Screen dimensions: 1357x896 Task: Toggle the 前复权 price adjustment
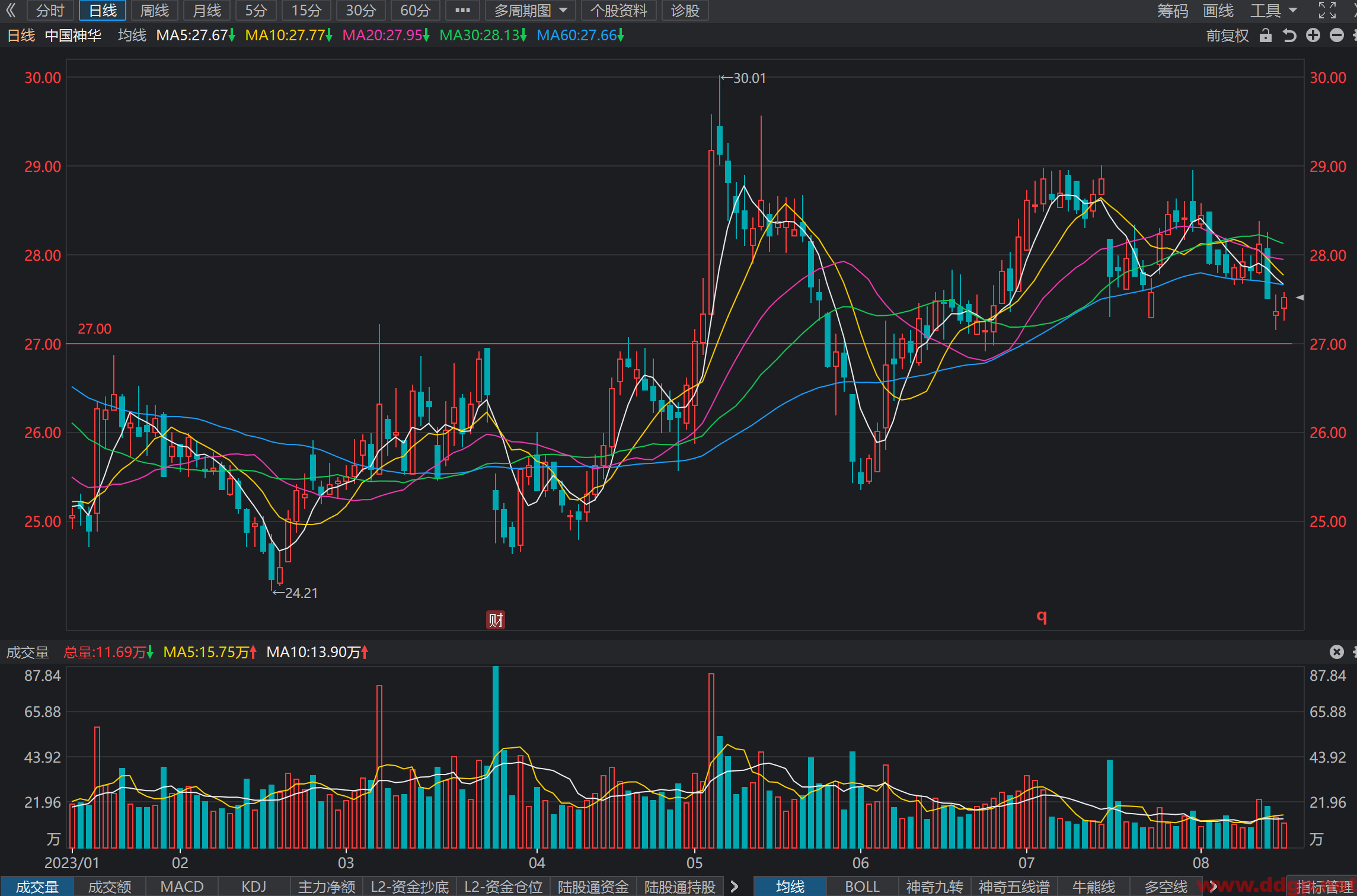pos(1228,36)
